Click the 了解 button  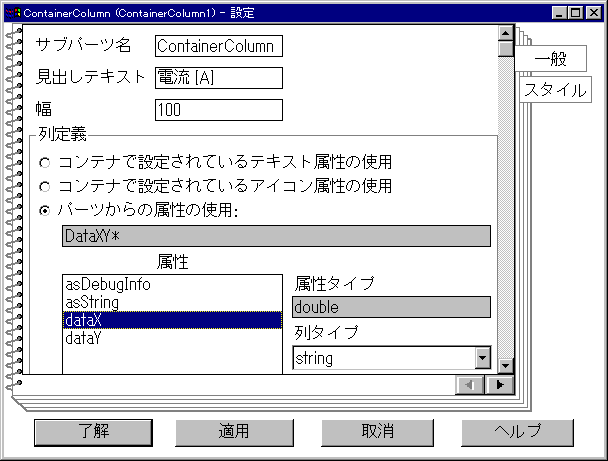[93, 432]
